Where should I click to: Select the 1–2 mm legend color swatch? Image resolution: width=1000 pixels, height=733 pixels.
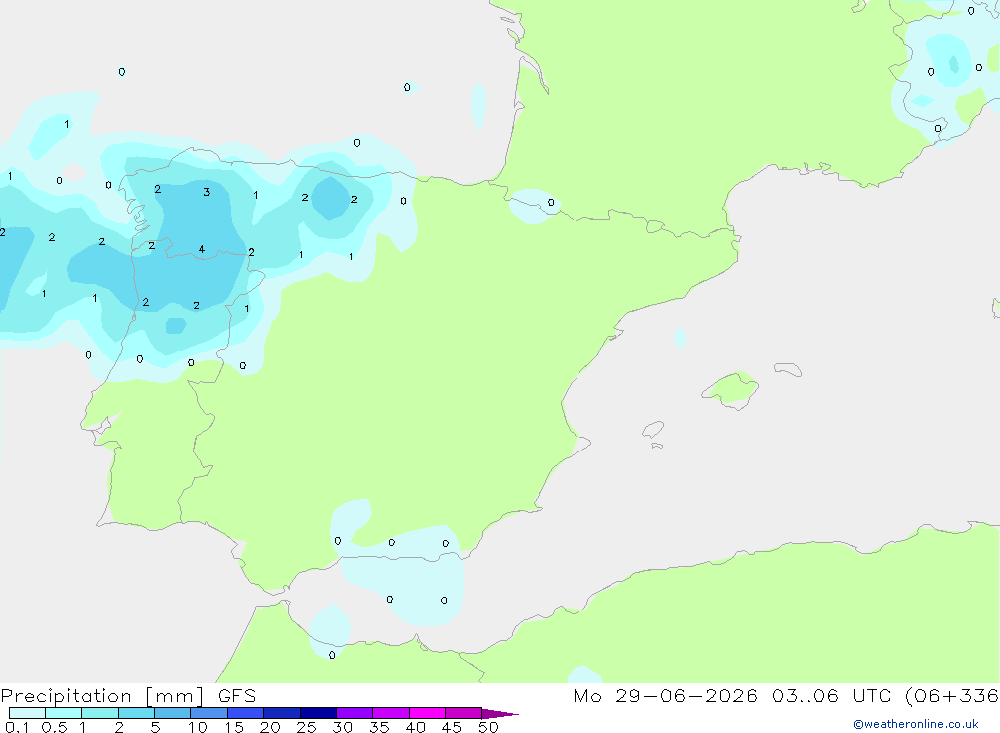(x=100, y=713)
